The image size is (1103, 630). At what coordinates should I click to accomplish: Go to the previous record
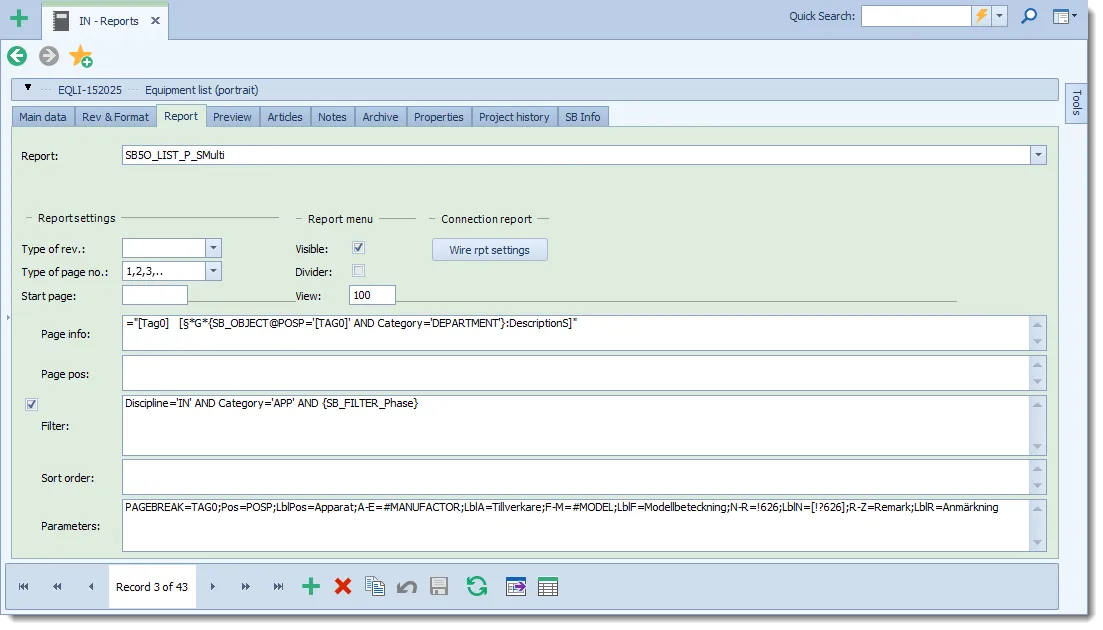tap(91, 586)
